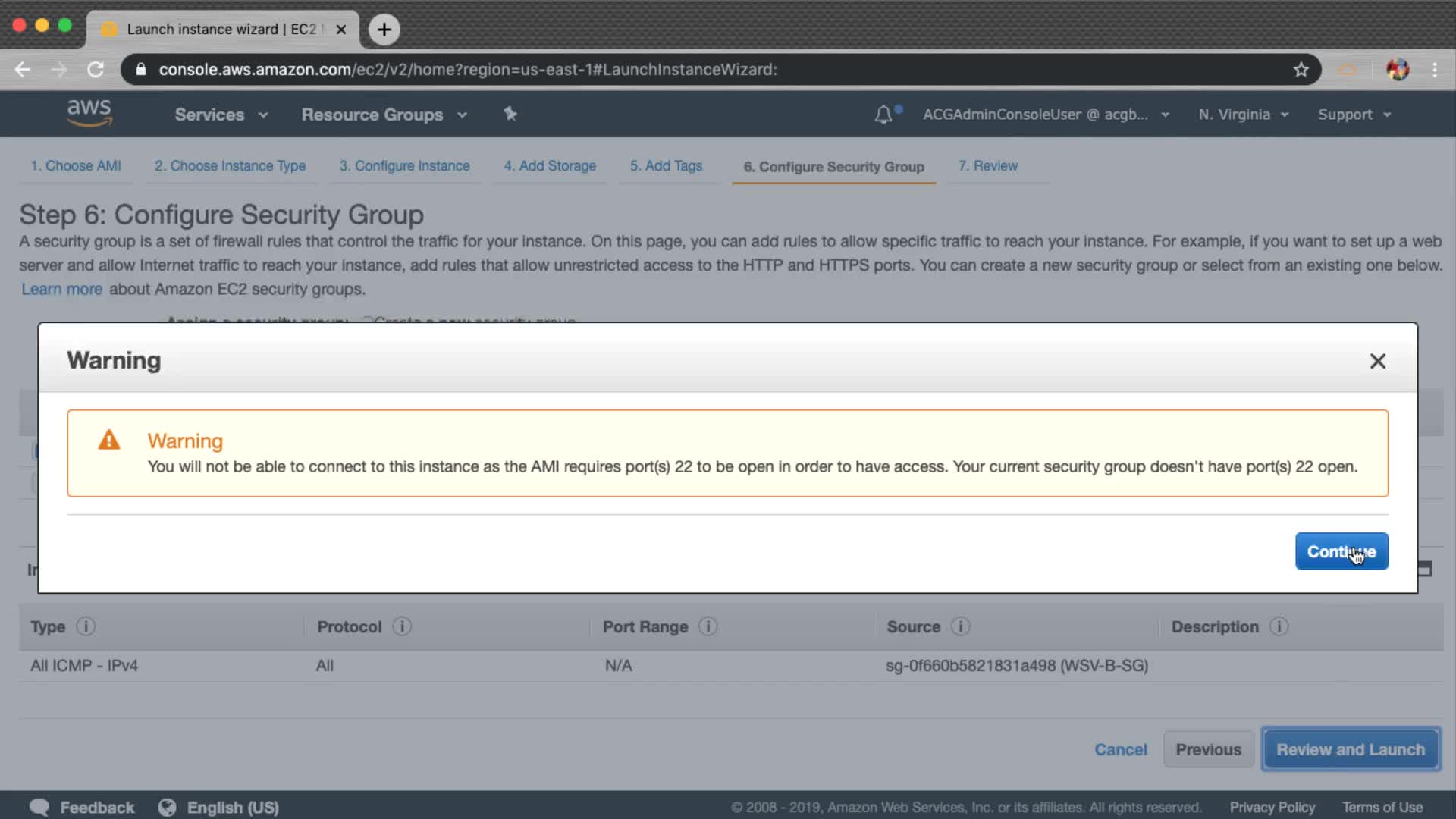Open the N. Virginia region selector
The width and height of the screenshot is (1456, 819).
(1243, 115)
